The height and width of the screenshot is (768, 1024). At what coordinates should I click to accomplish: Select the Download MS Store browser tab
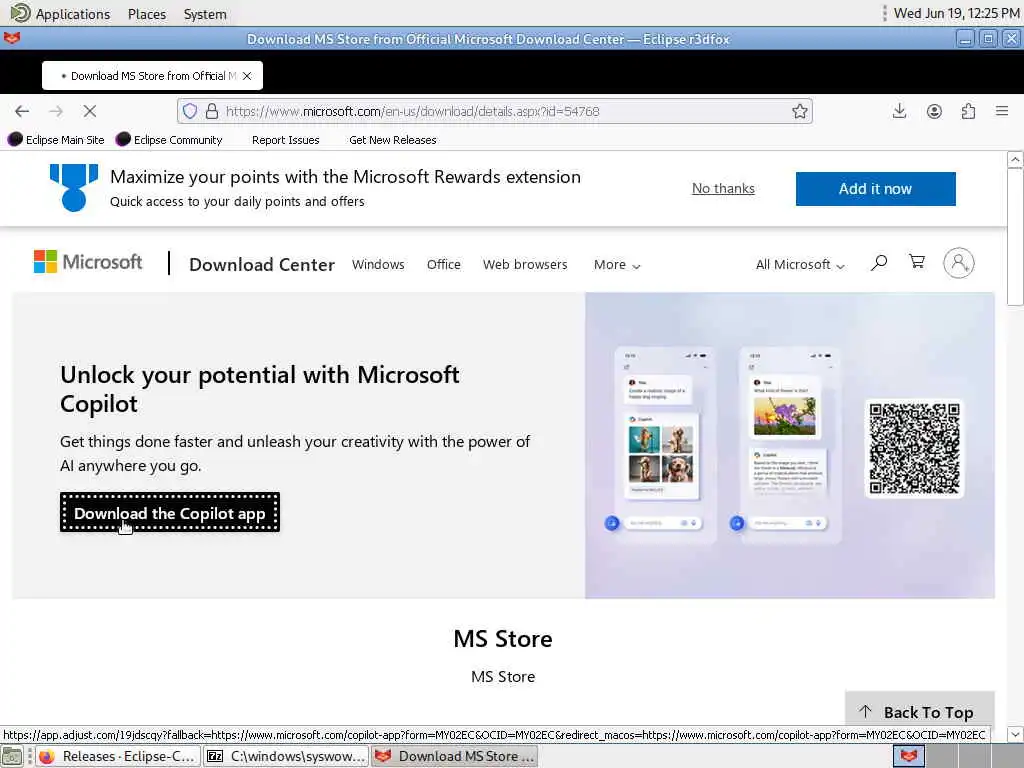pyautogui.click(x=152, y=76)
